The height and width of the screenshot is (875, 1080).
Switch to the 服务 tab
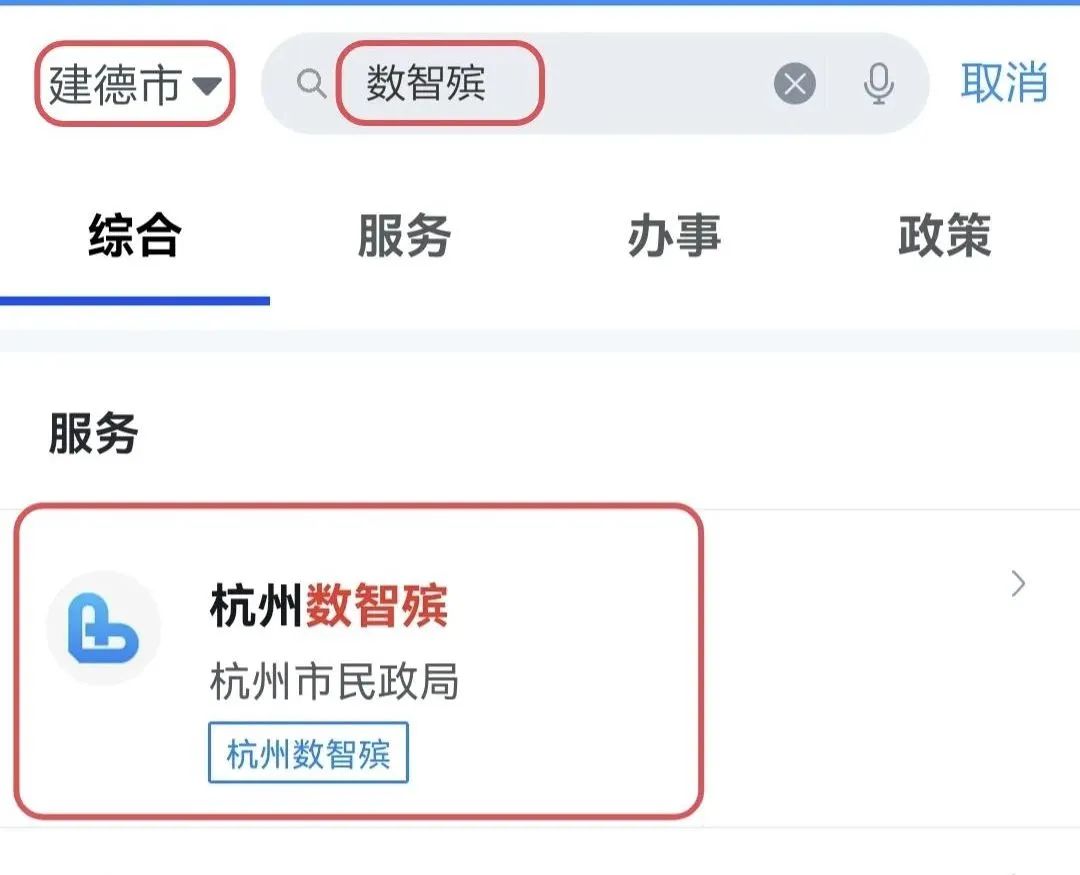click(405, 237)
